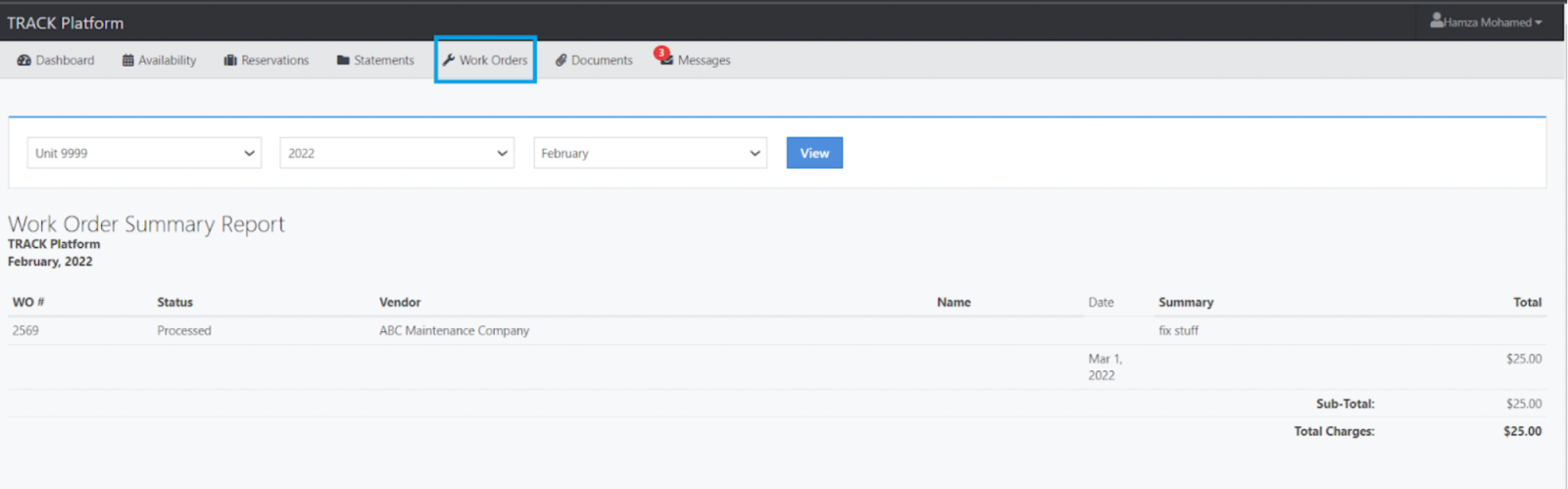
Task: Click work order number 2569
Action: click(25, 331)
